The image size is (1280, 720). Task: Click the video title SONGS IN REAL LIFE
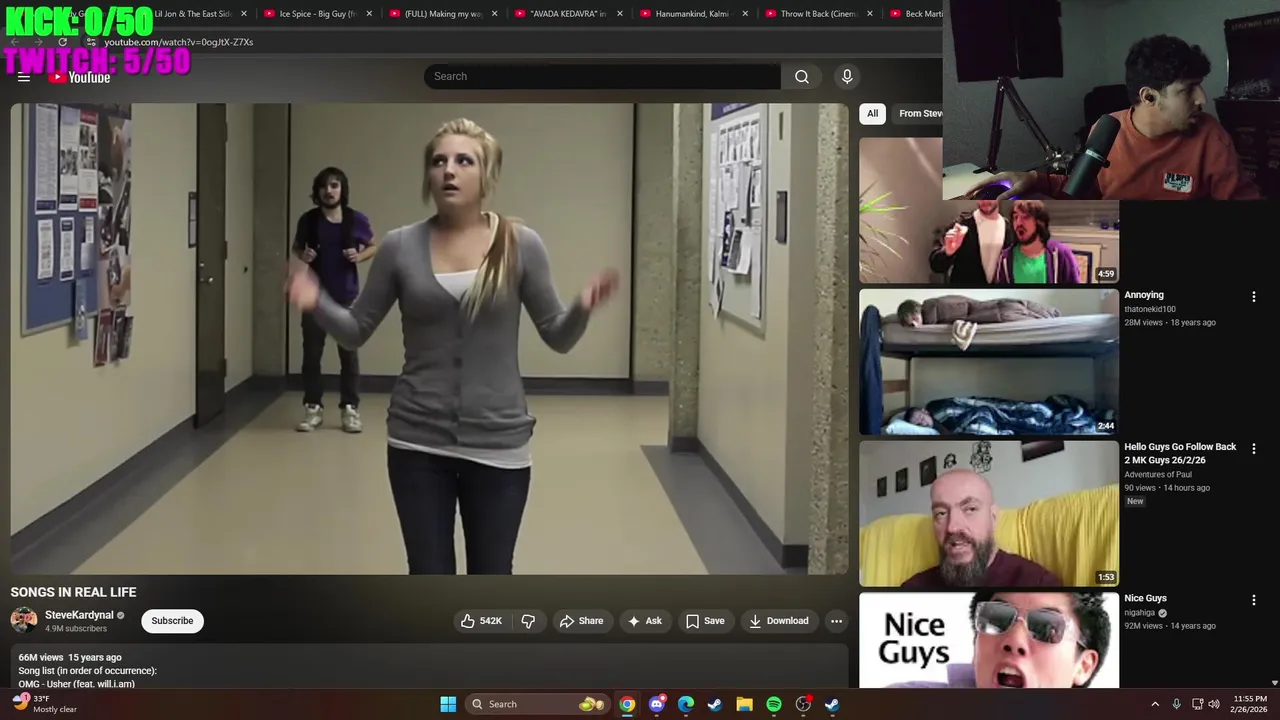point(73,592)
